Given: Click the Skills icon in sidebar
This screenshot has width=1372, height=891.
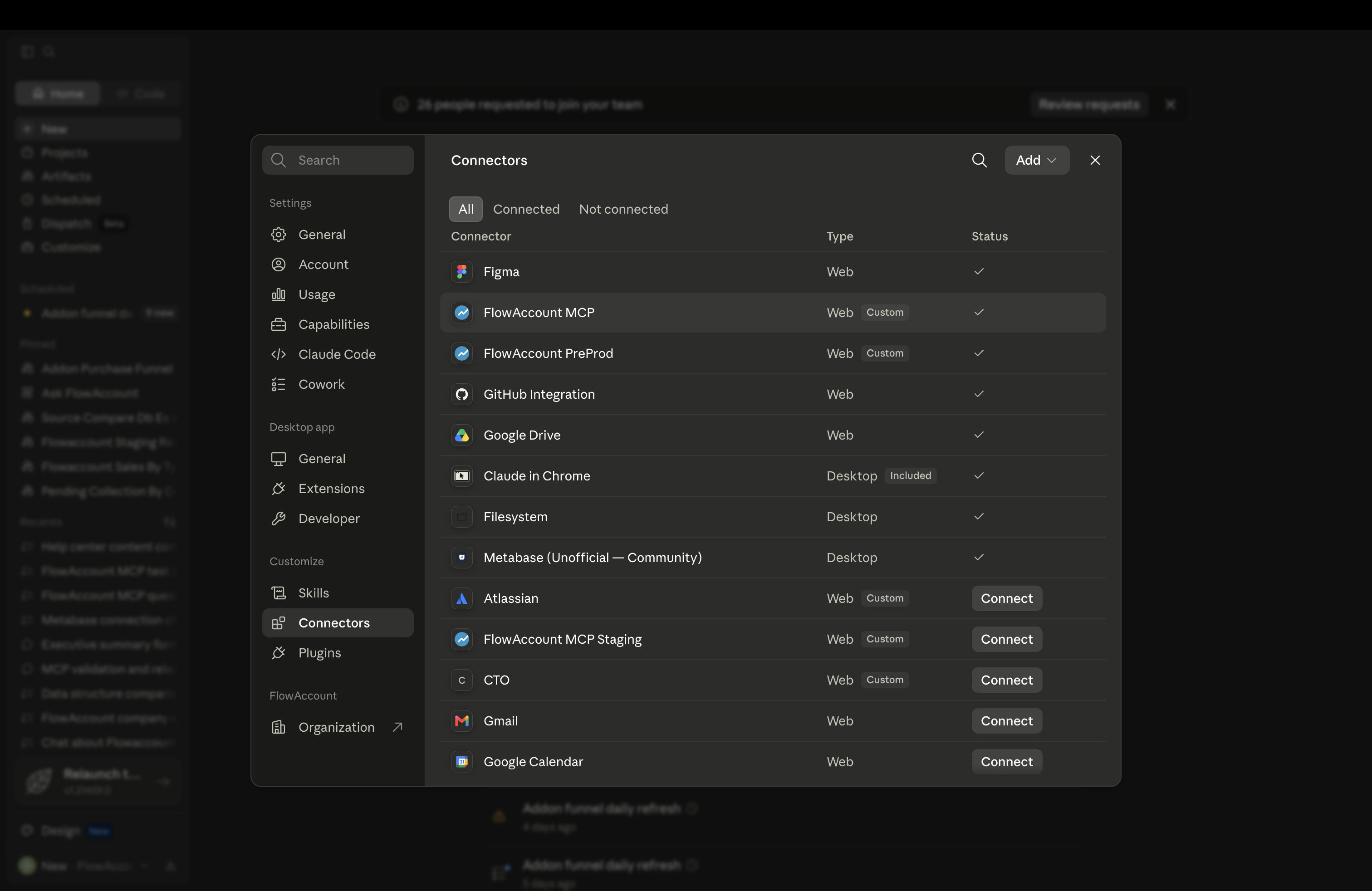Looking at the screenshot, I should click(279, 593).
